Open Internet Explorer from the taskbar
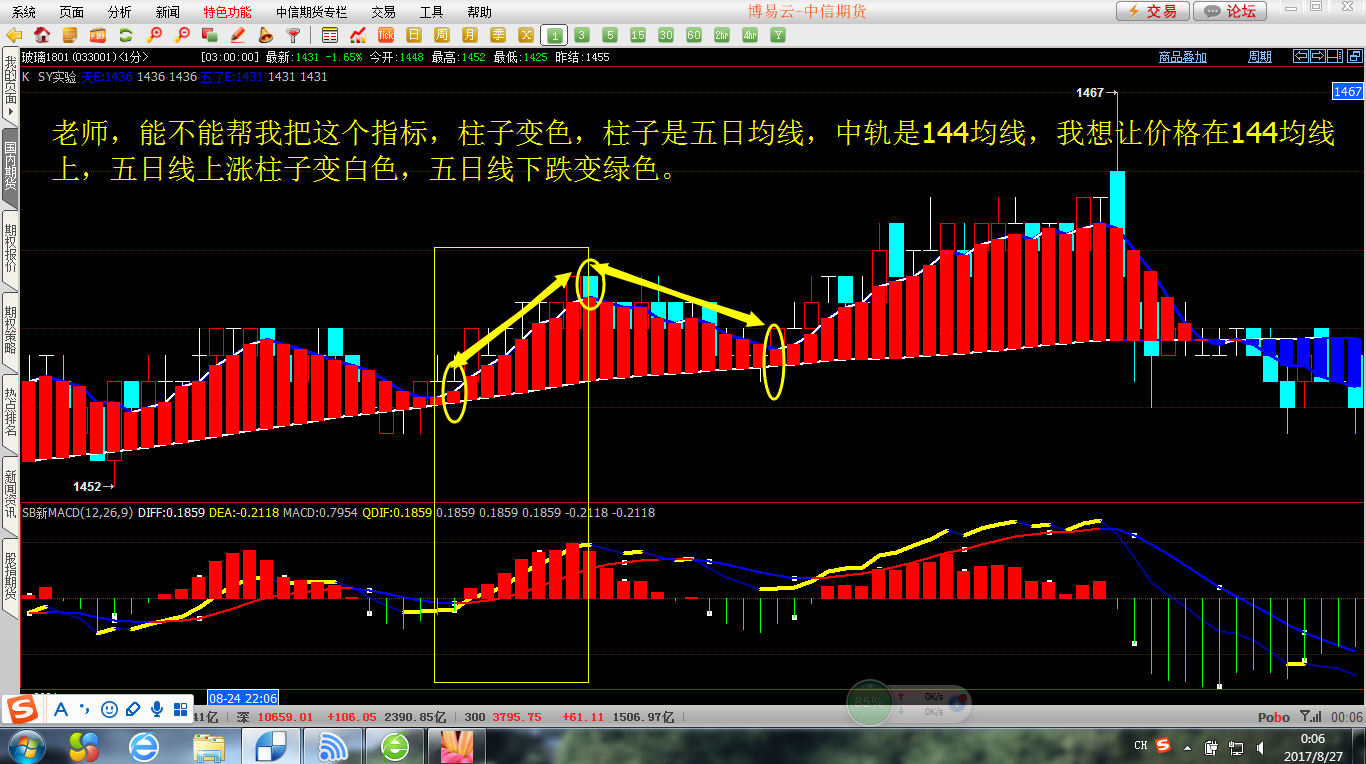 [145, 745]
